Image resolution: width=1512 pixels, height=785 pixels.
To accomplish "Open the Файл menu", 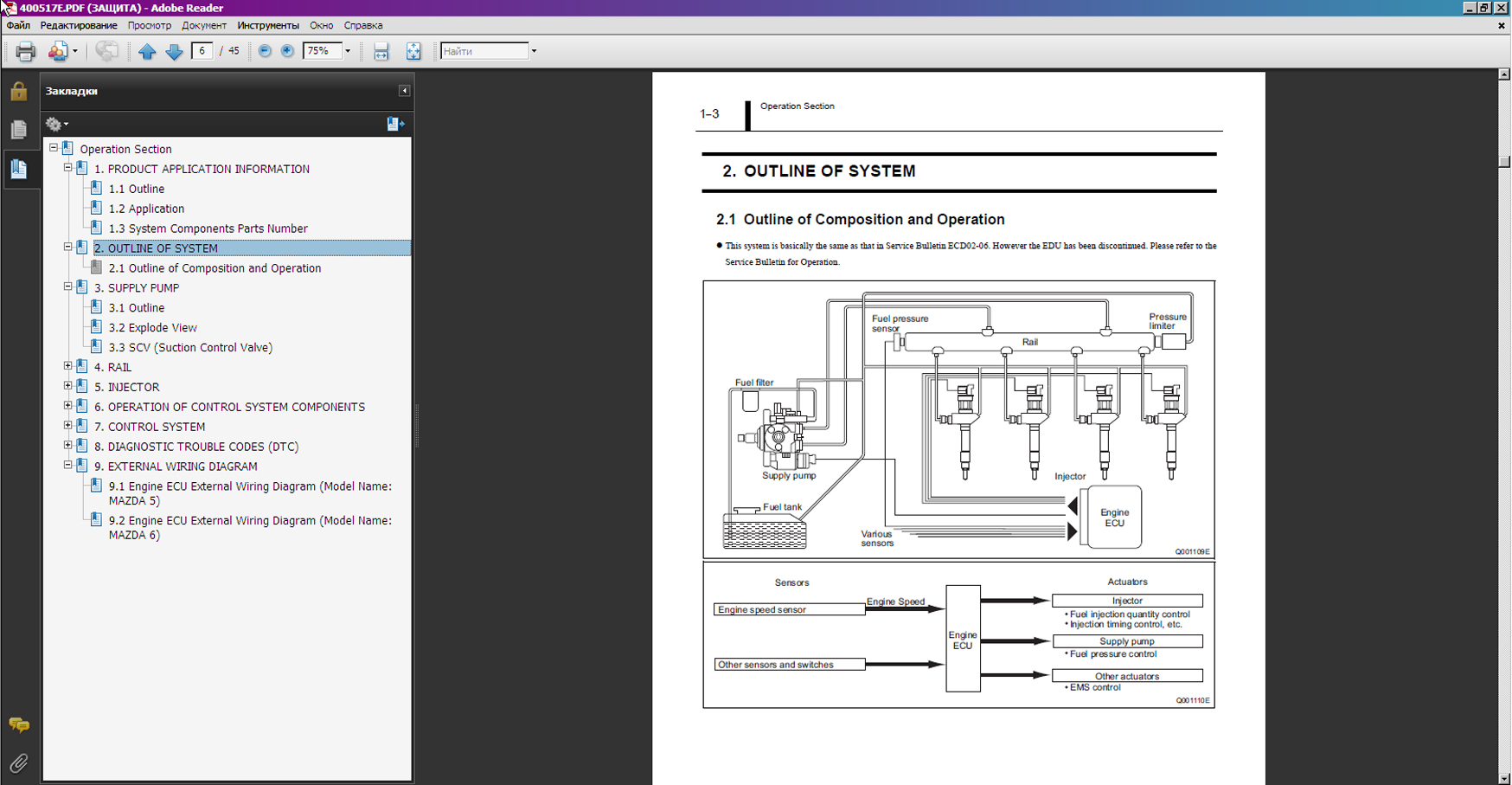I will (18, 25).
